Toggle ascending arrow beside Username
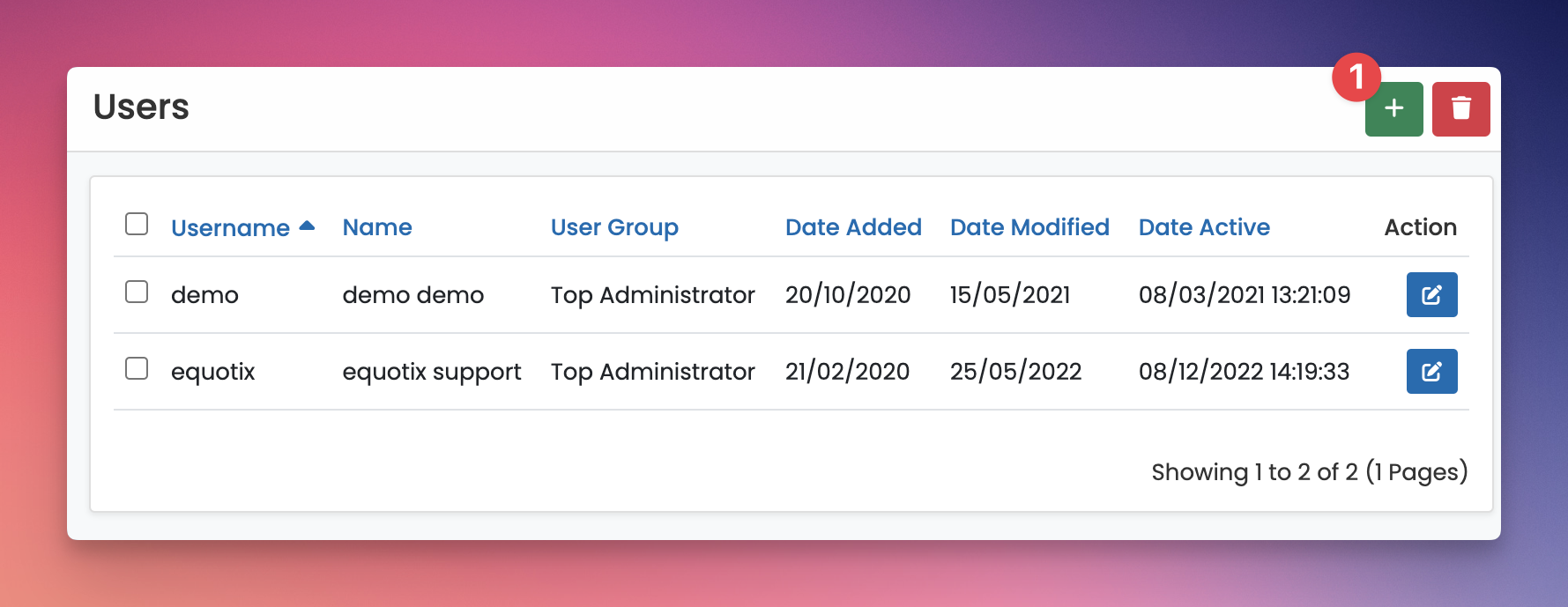Screen dimensions: 1568x607 [307, 226]
